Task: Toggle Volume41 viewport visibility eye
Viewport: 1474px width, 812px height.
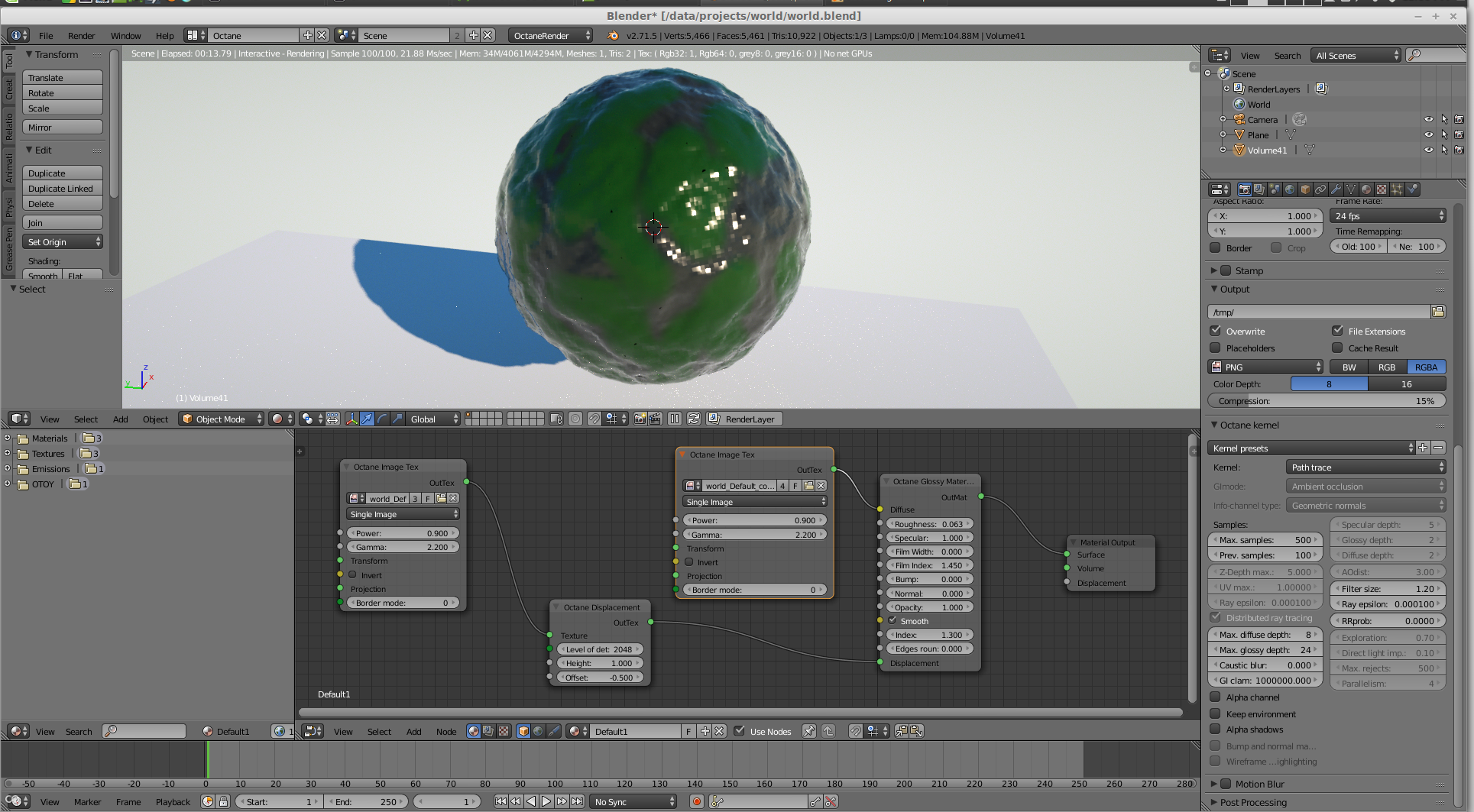Action: tap(1429, 150)
